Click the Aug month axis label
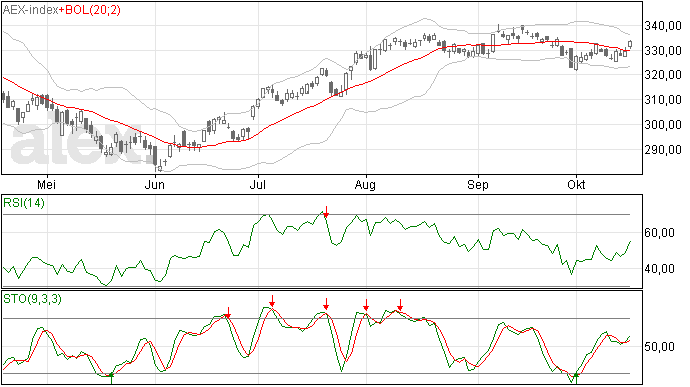 click(365, 184)
